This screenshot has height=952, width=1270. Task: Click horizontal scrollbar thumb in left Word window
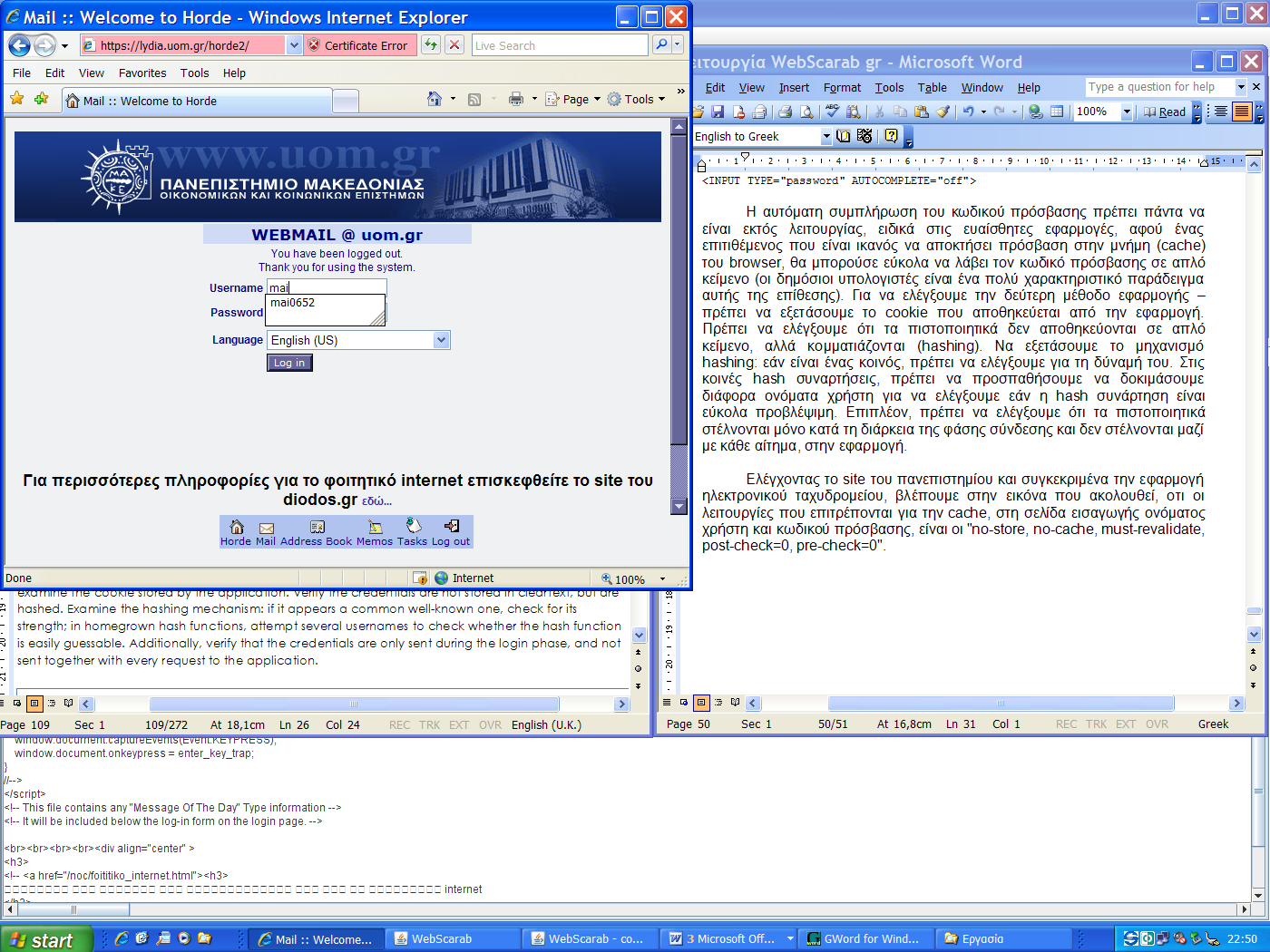click(x=354, y=704)
